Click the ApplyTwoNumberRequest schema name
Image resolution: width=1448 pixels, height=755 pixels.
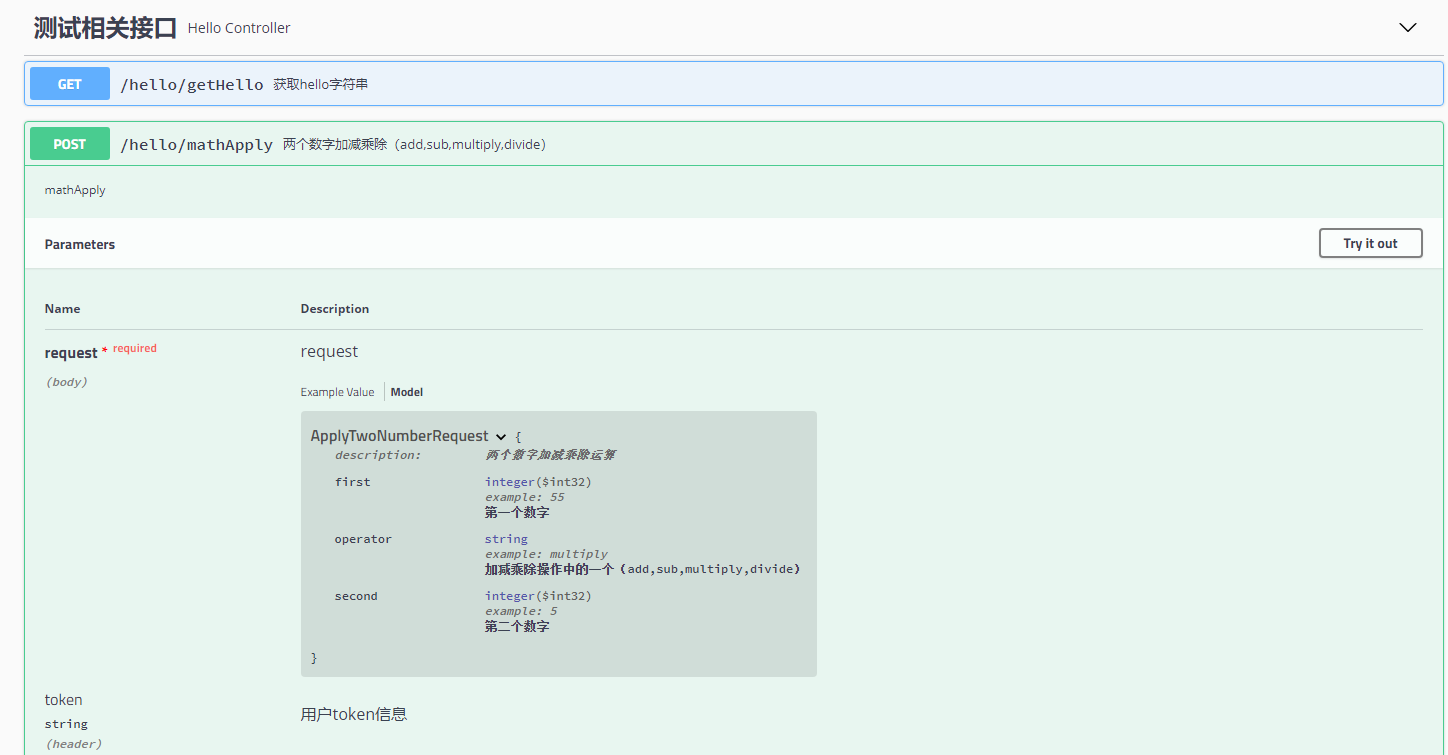[400, 436]
